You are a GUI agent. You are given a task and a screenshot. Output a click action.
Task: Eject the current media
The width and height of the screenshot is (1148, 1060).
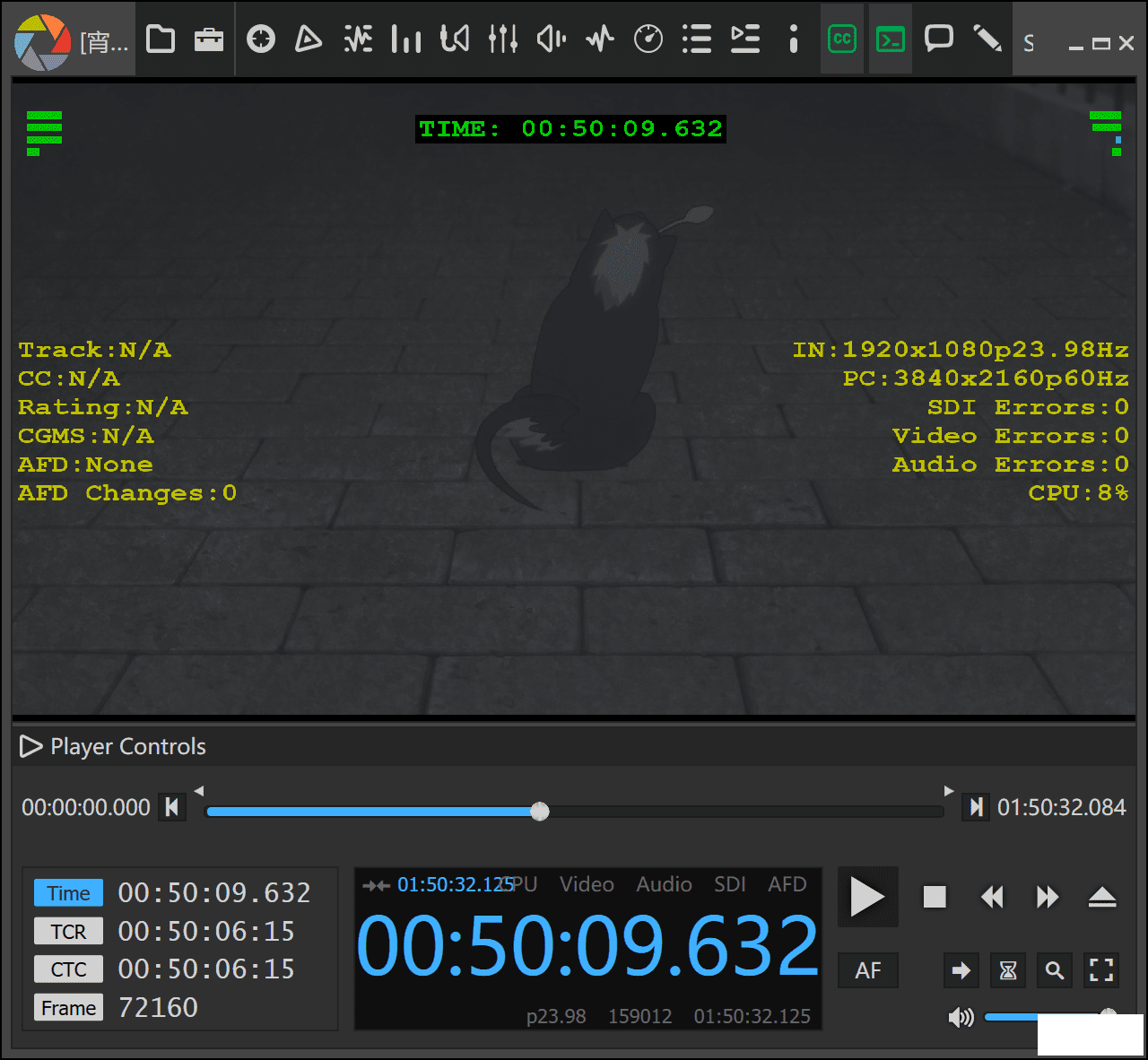pos(1102,897)
